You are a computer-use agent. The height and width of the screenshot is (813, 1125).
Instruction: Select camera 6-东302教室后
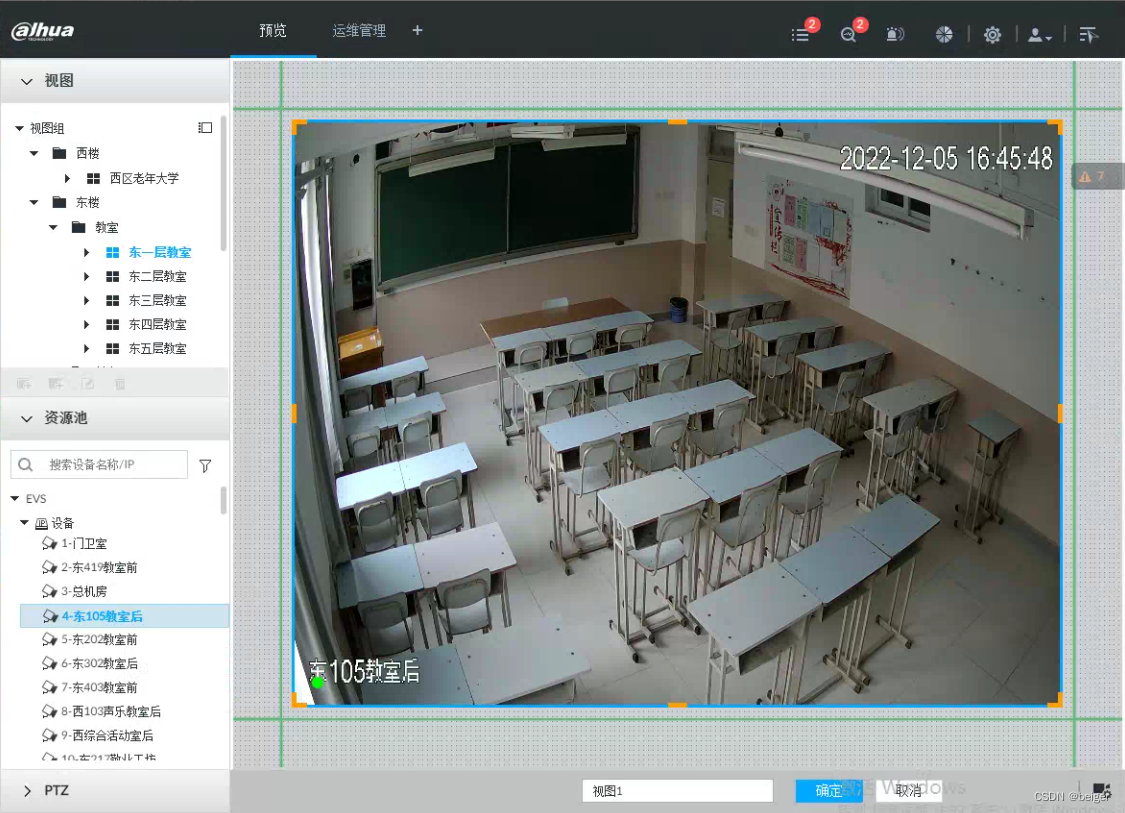pos(99,664)
